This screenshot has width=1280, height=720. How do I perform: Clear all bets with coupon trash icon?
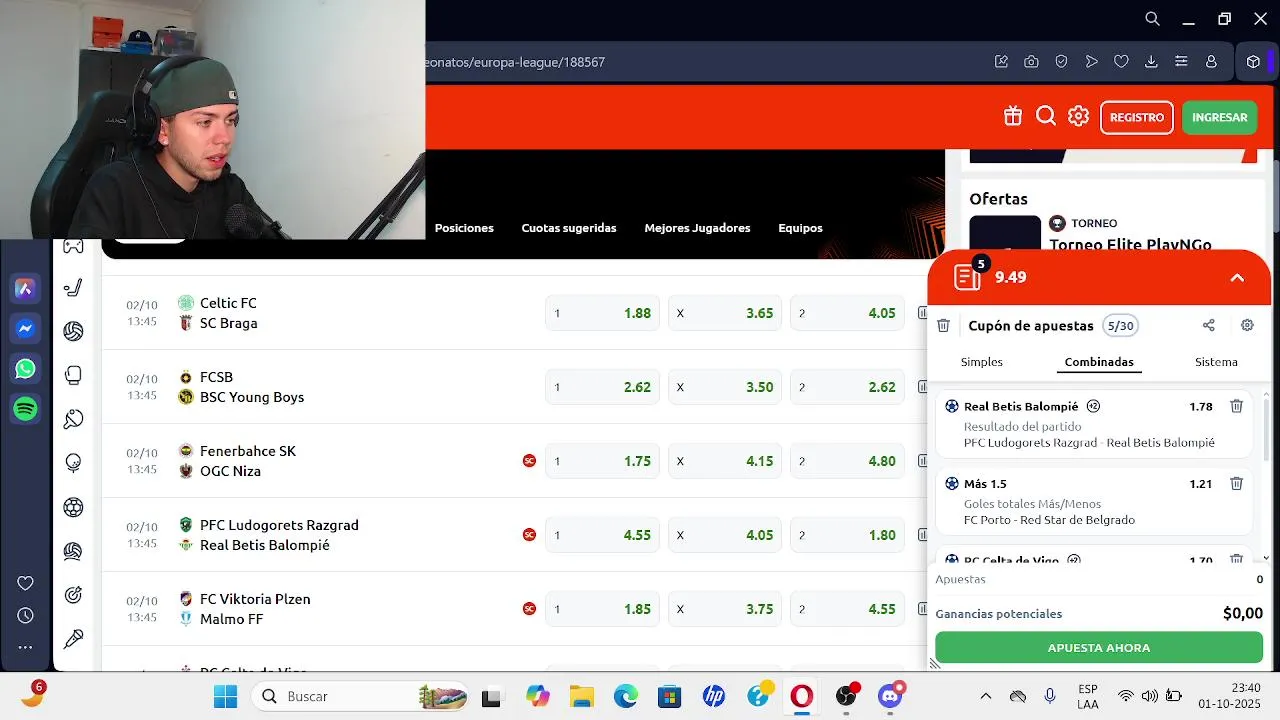[x=943, y=325]
